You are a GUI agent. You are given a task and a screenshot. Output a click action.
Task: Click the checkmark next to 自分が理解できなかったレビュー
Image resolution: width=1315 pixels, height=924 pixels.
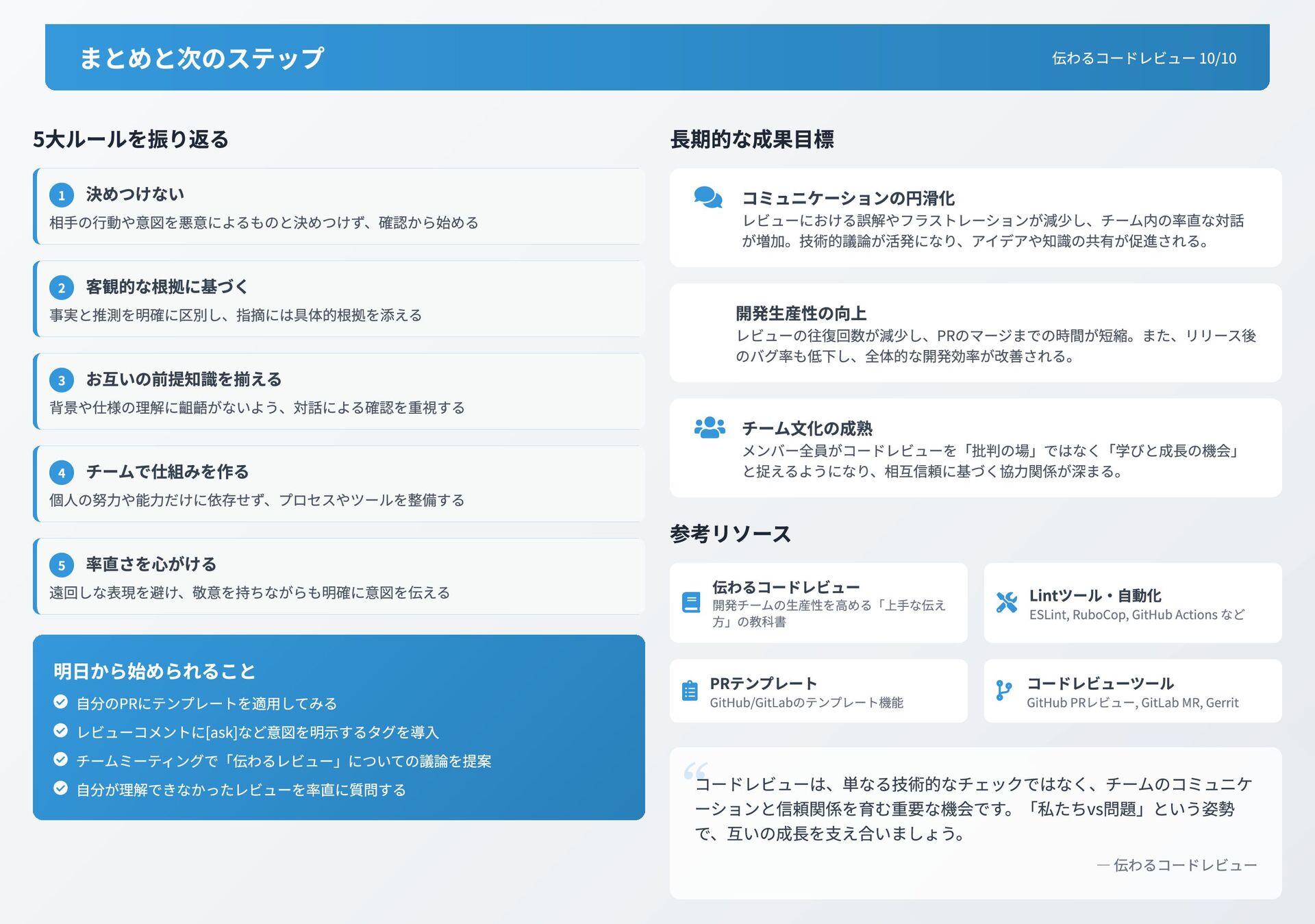61,788
